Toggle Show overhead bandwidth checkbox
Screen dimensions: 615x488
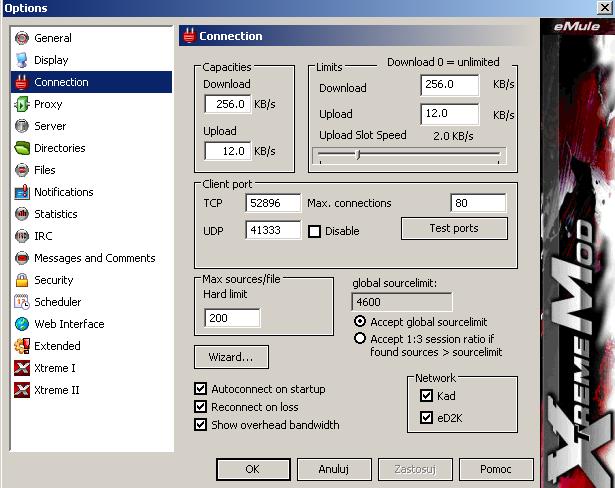click(x=200, y=424)
